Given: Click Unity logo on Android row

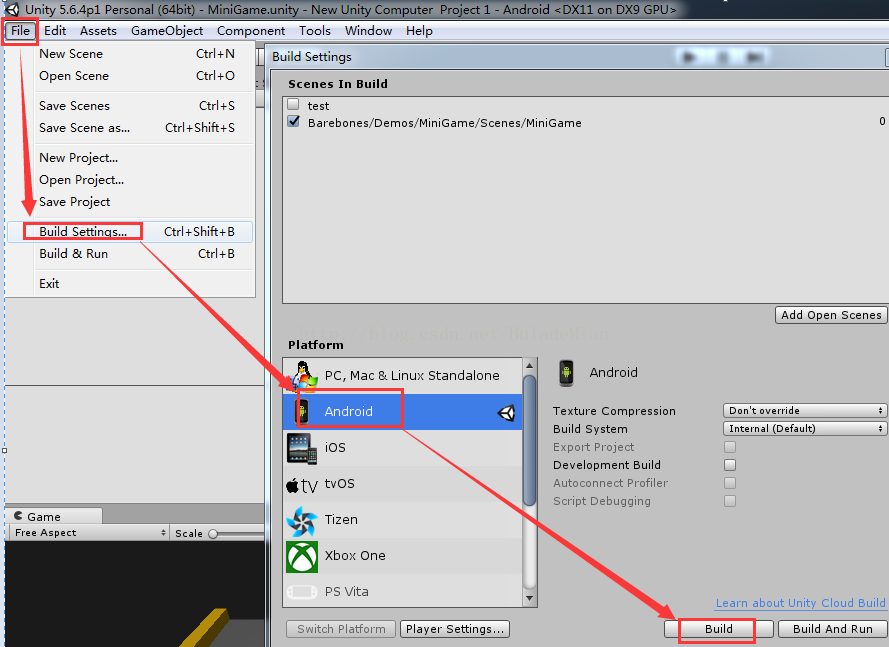Looking at the screenshot, I should pyautogui.click(x=506, y=413).
